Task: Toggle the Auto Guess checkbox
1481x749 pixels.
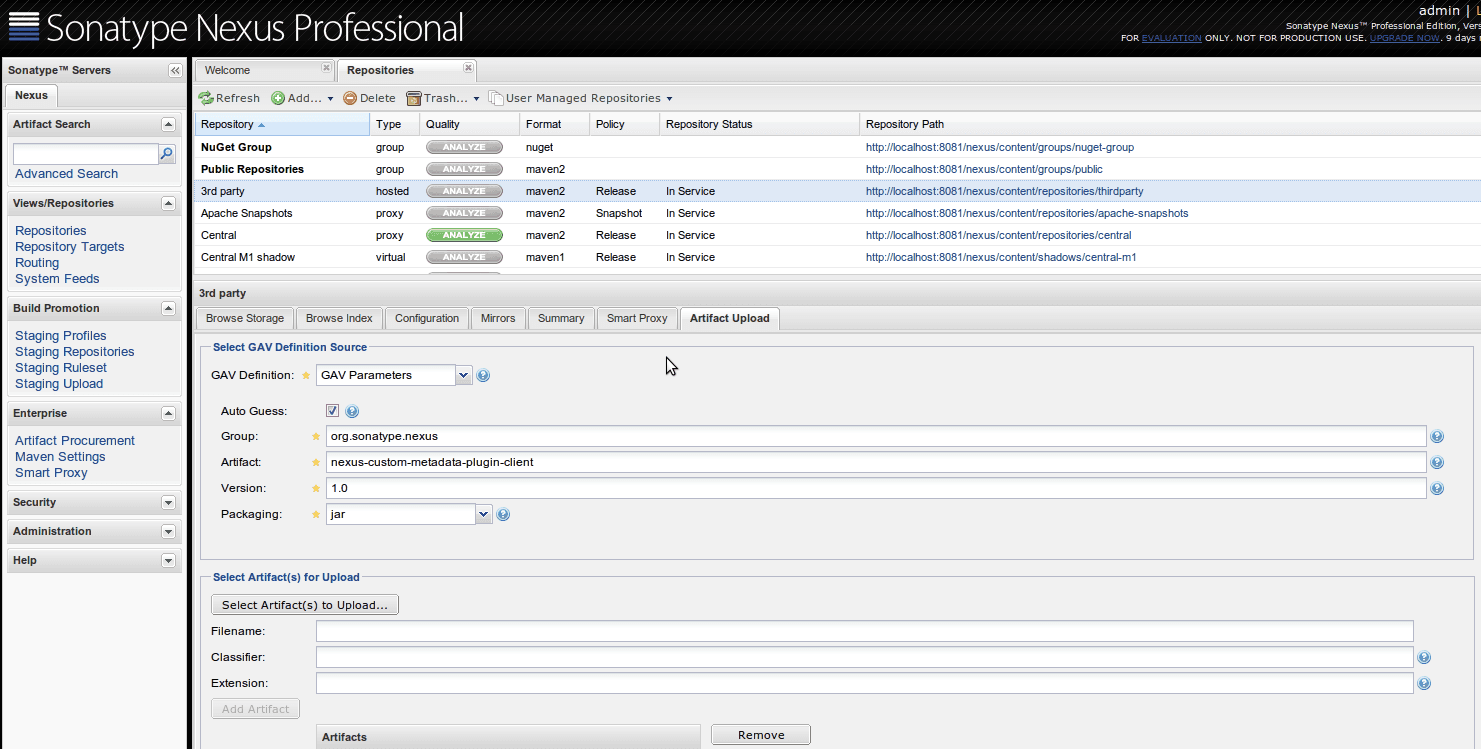Action: coord(333,411)
